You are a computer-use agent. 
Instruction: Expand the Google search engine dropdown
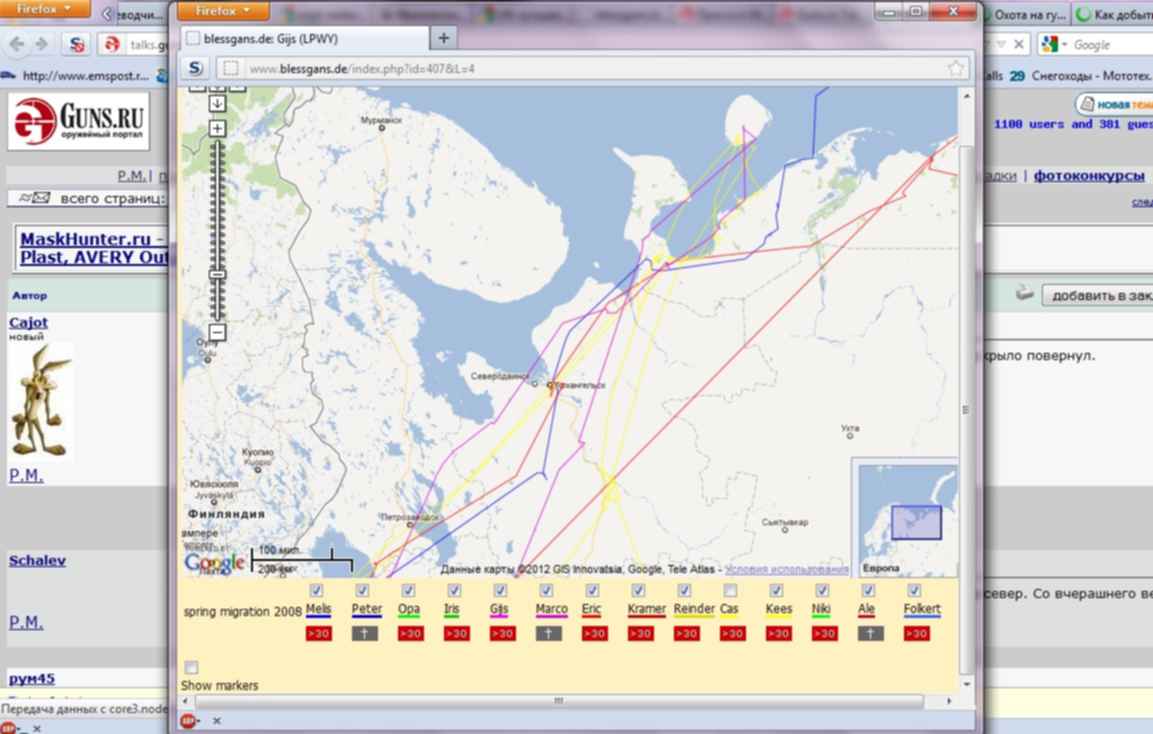1055,45
